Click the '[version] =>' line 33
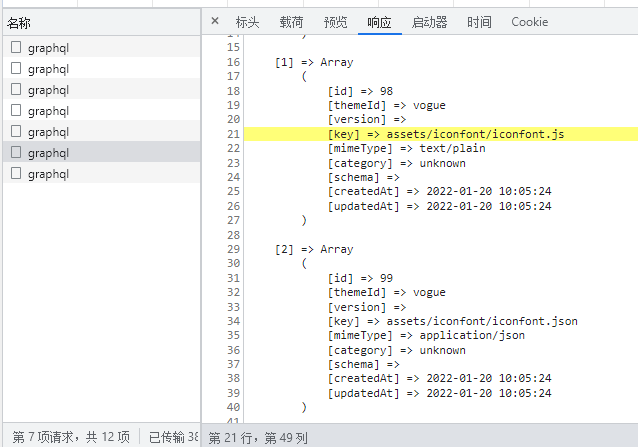The image size is (638, 447). [x=367, y=307]
